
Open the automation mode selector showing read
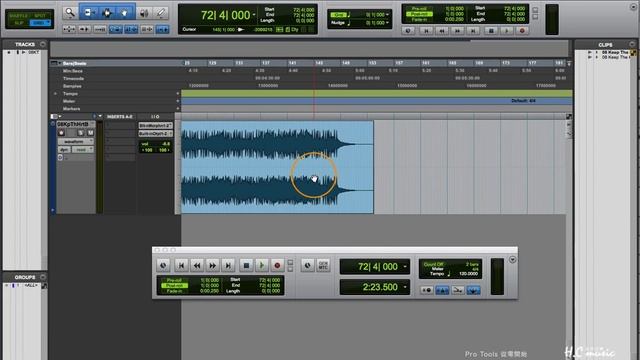coord(83,149)
